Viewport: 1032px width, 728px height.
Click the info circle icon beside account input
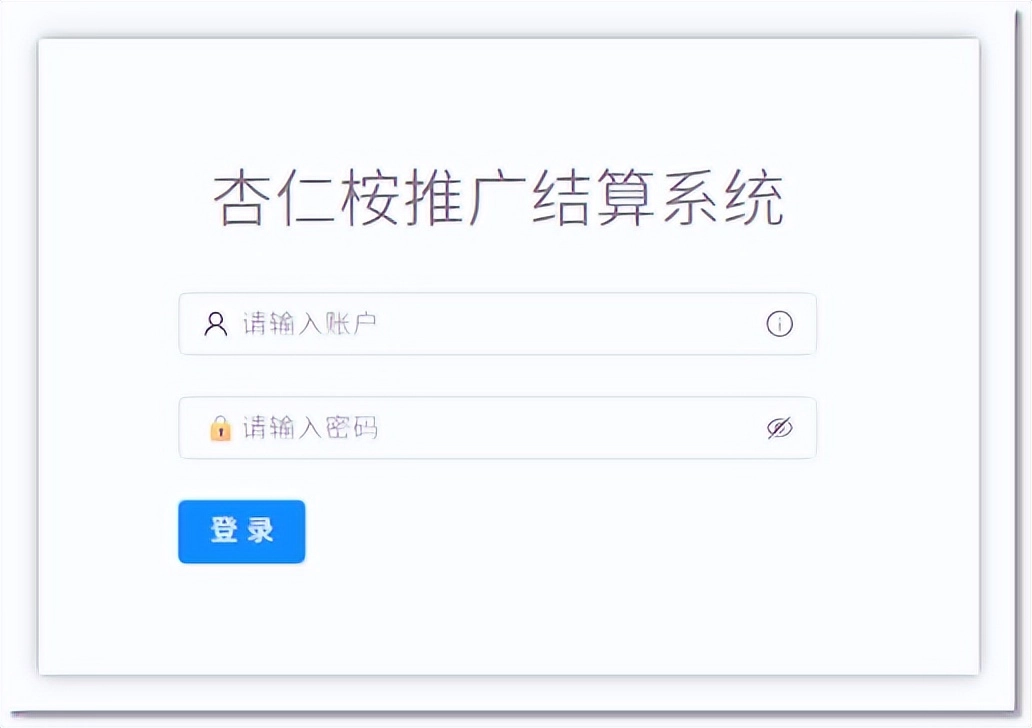coord(779,323)
